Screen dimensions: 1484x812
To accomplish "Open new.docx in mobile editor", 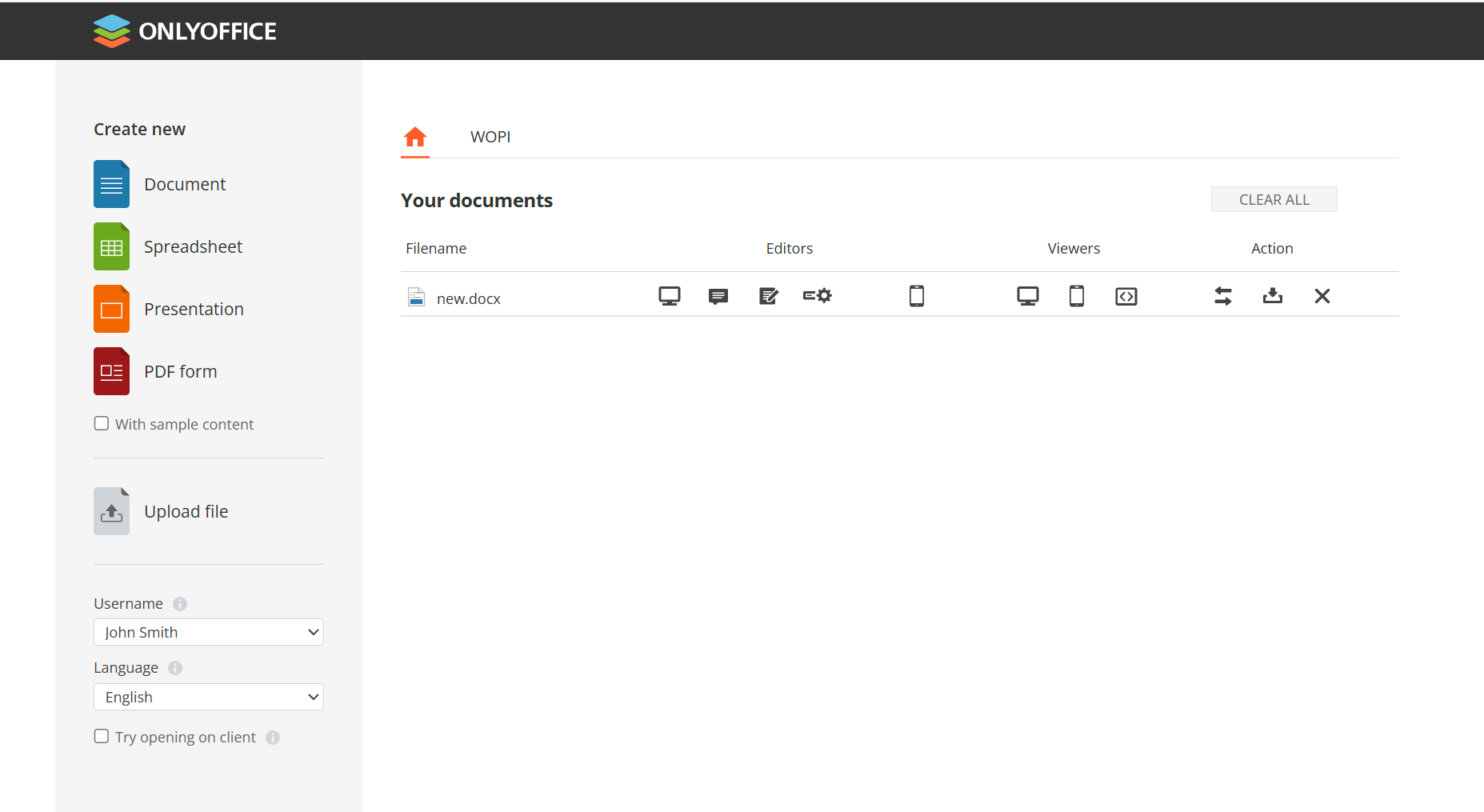I will tap(917, 296).
